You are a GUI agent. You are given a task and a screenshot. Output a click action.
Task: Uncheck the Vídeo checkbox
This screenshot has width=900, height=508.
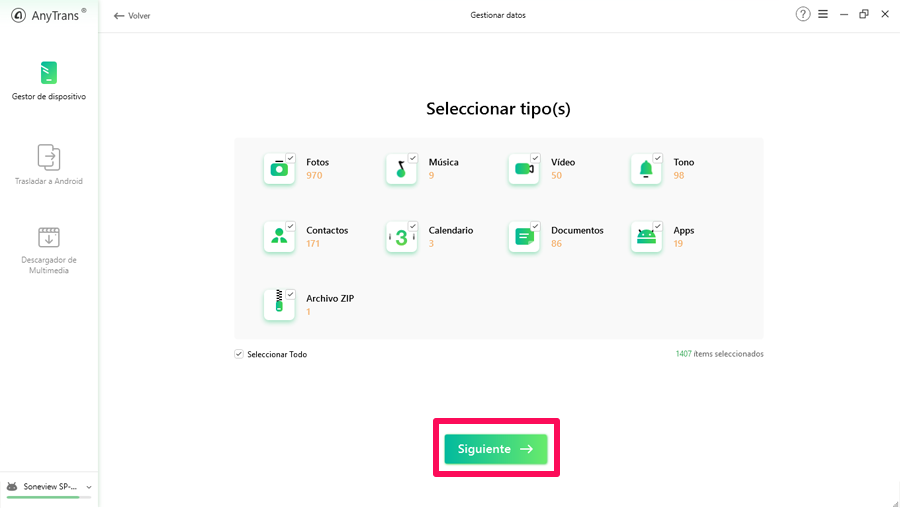[535, 158]
